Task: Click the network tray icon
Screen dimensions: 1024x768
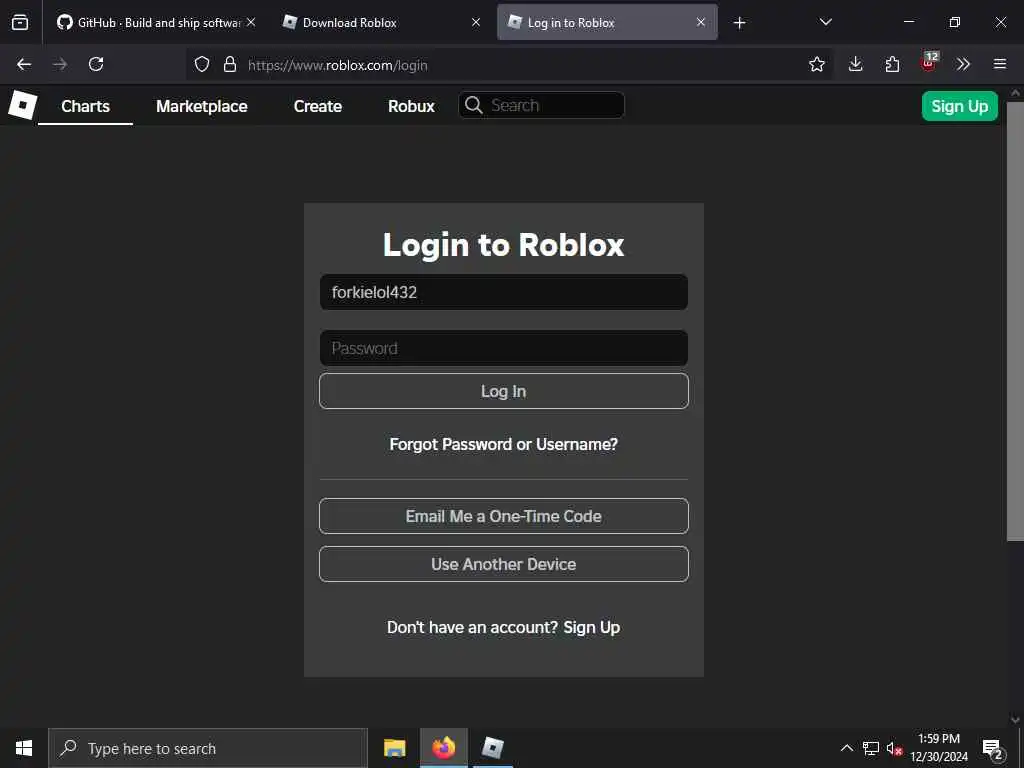Action: point(871,748)
